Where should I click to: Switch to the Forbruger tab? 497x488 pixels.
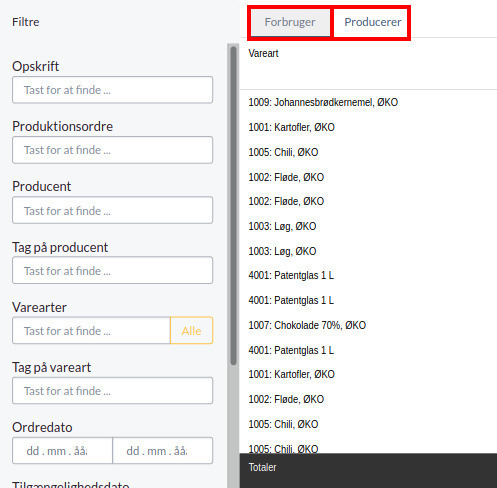[290, 22]
